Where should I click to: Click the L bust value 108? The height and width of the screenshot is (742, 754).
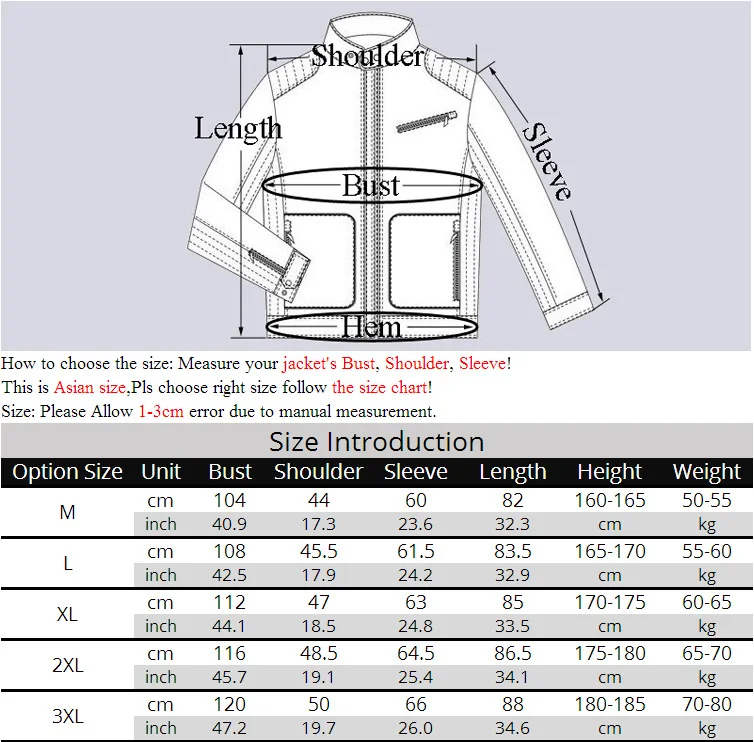point(229,551)
